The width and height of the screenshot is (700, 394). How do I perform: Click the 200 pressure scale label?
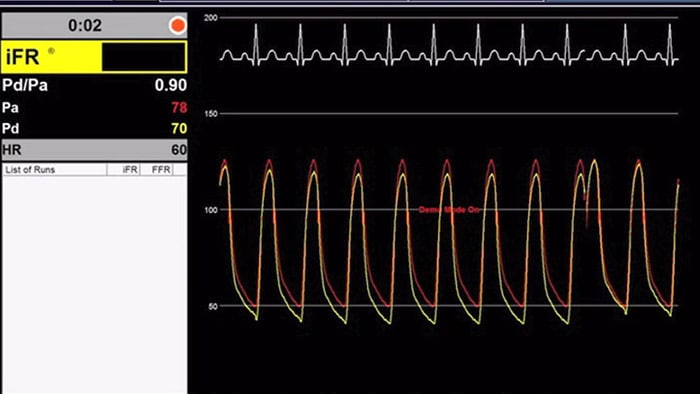pos(210,18)
